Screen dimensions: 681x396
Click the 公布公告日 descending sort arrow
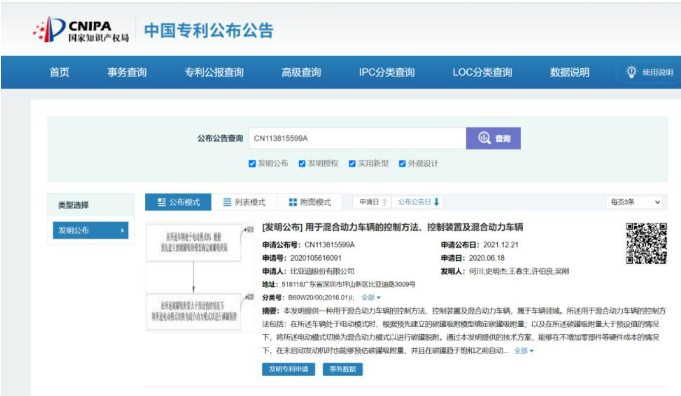436,202
